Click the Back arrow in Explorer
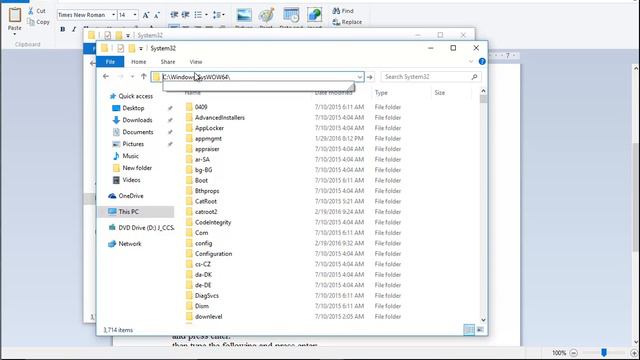The image size is (640, 360). (x=106, y=76)
